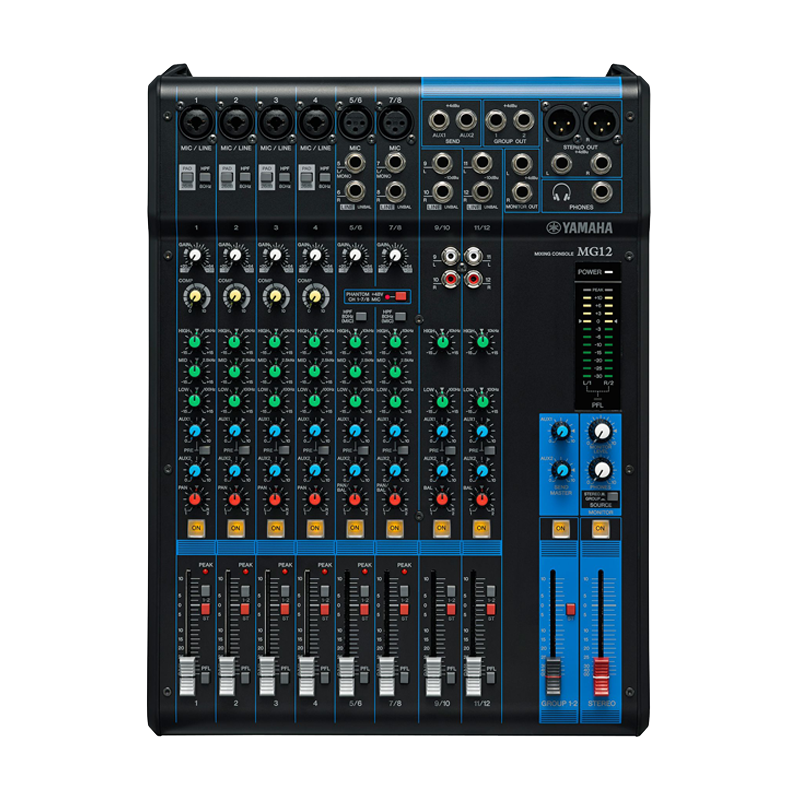Click the white RCA jack for channel 9
The image size is (800, 800).
(x=450, y=255)
